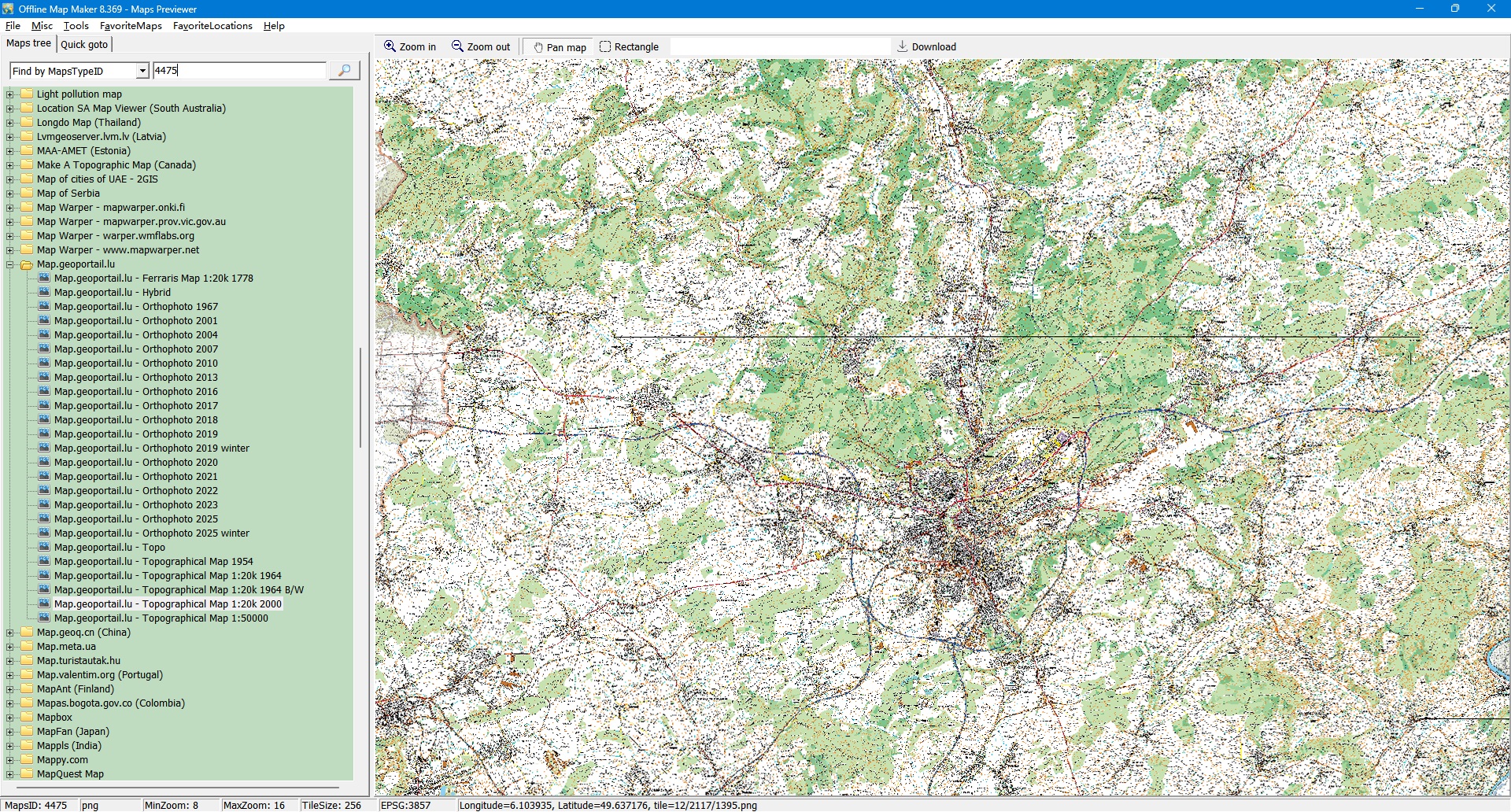The image size is (1511, 812).
Task: Collapse the Map.geoportail.lu folder
Action: 10,265
